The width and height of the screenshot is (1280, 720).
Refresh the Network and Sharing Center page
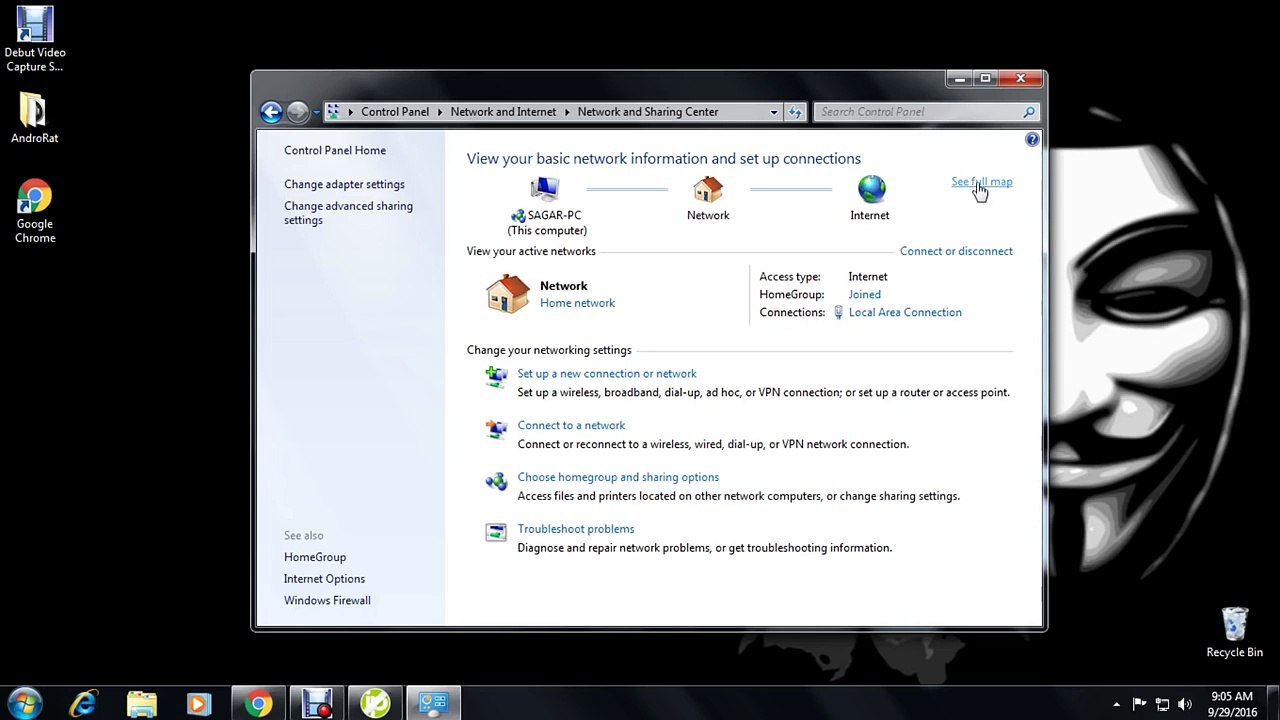[795, 112]
